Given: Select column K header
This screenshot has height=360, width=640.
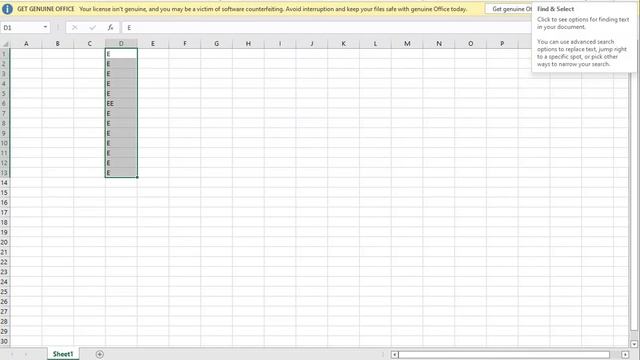Looking at the screenshot, I should point(343,44).
